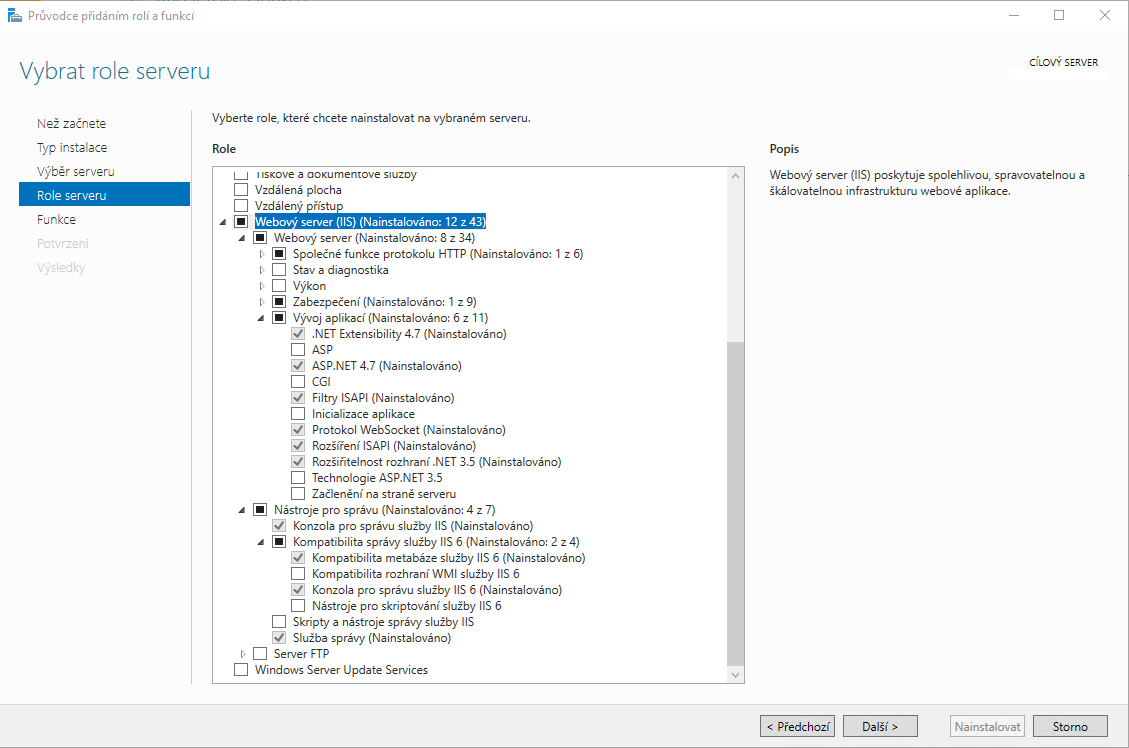Select Rozšiřitelnost rozhraní .NET 3.5 row
This screenshot has height=748, width=1129.
436,462
